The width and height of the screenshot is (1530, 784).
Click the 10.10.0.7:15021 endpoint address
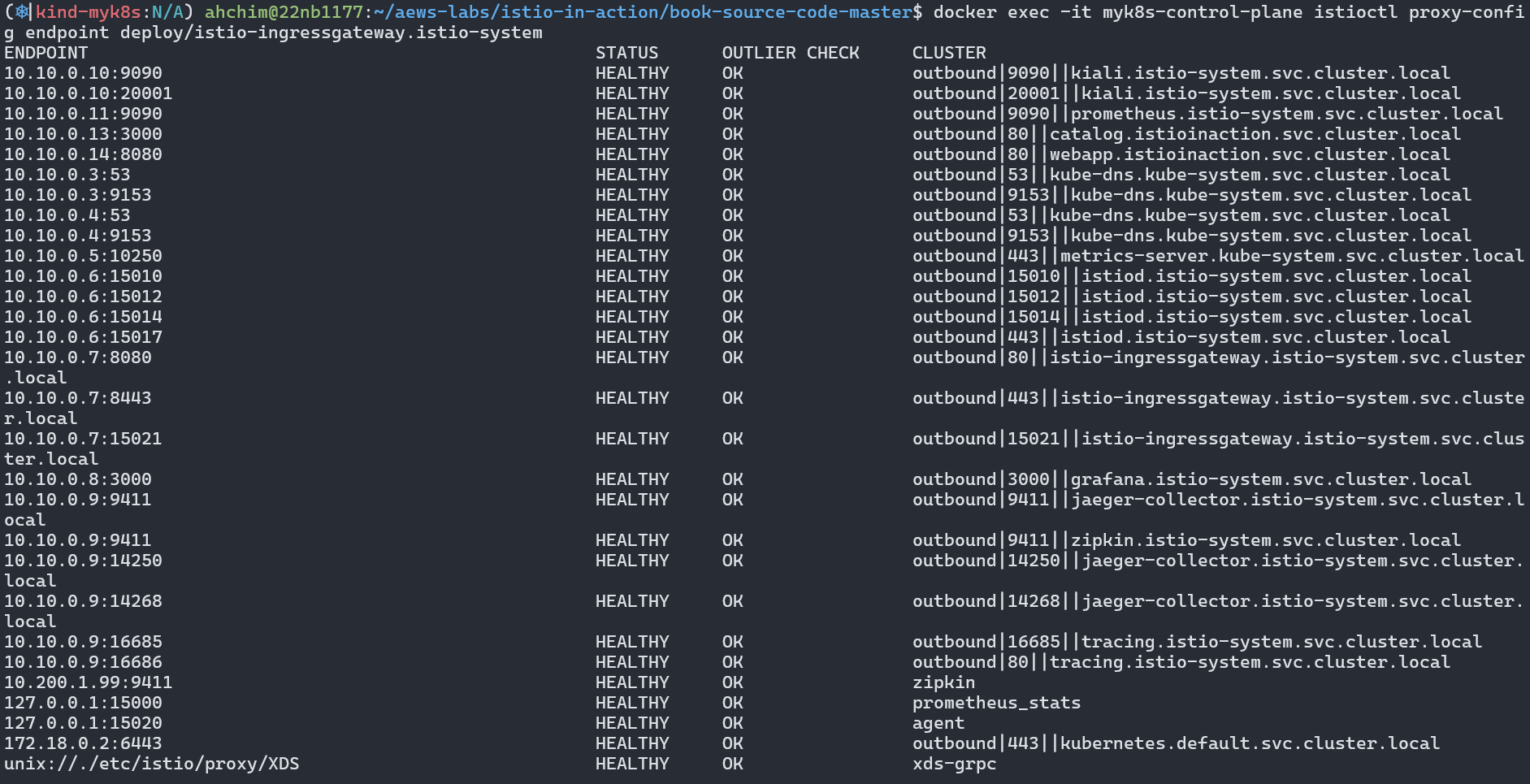(x=83, y=439)
